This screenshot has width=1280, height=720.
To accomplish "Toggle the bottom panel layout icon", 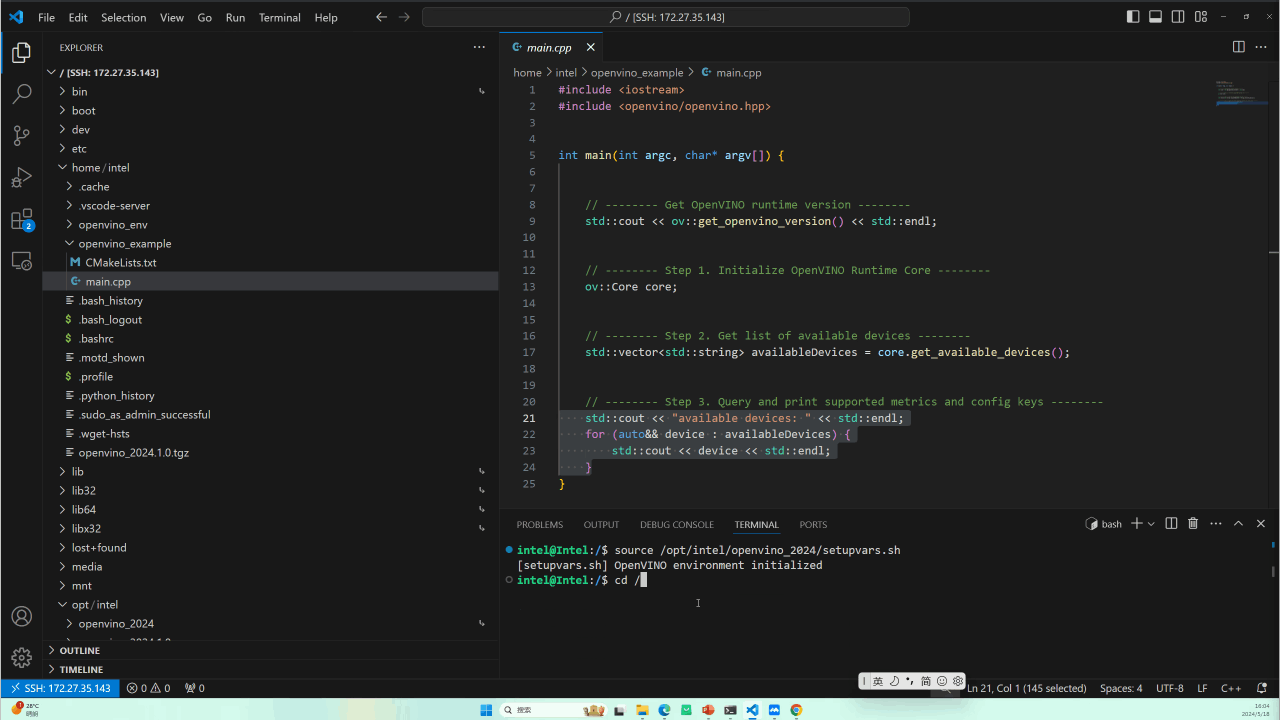I will point(1155,17).
